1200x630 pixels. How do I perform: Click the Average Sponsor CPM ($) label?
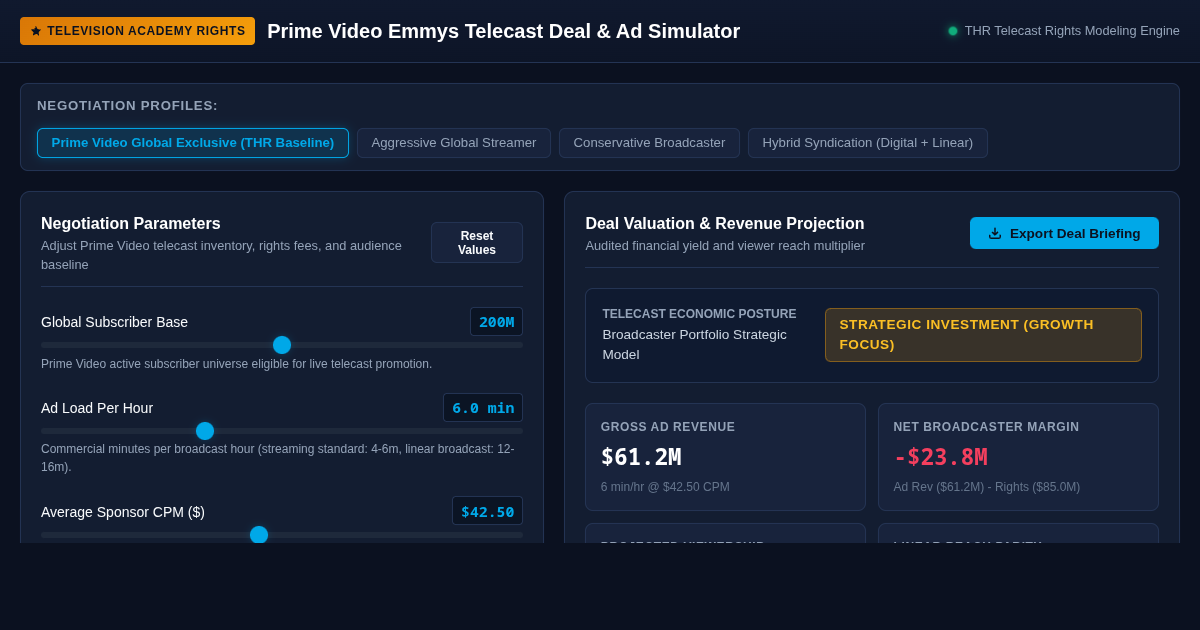123,512
